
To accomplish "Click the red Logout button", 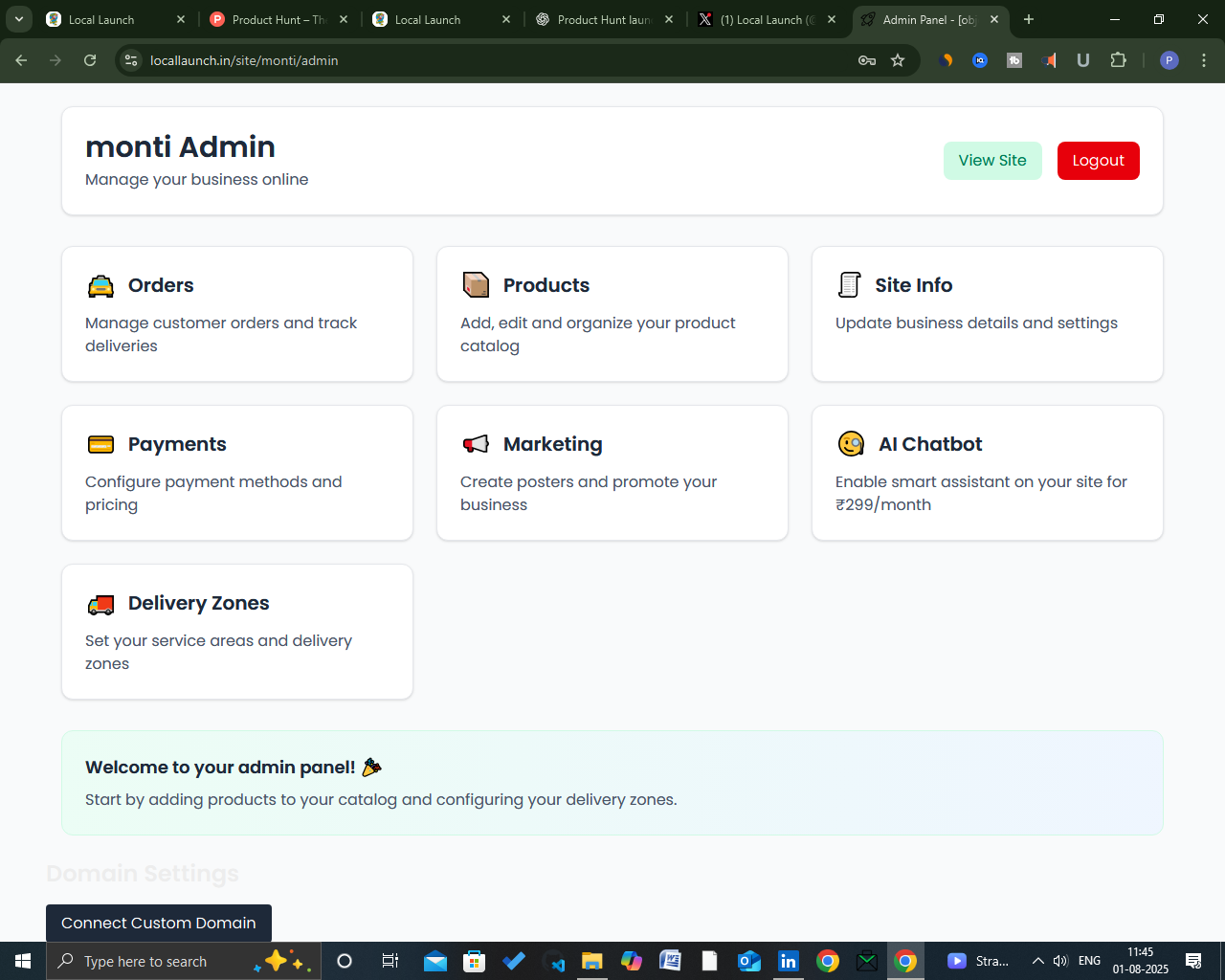I will click(1099, 161).
